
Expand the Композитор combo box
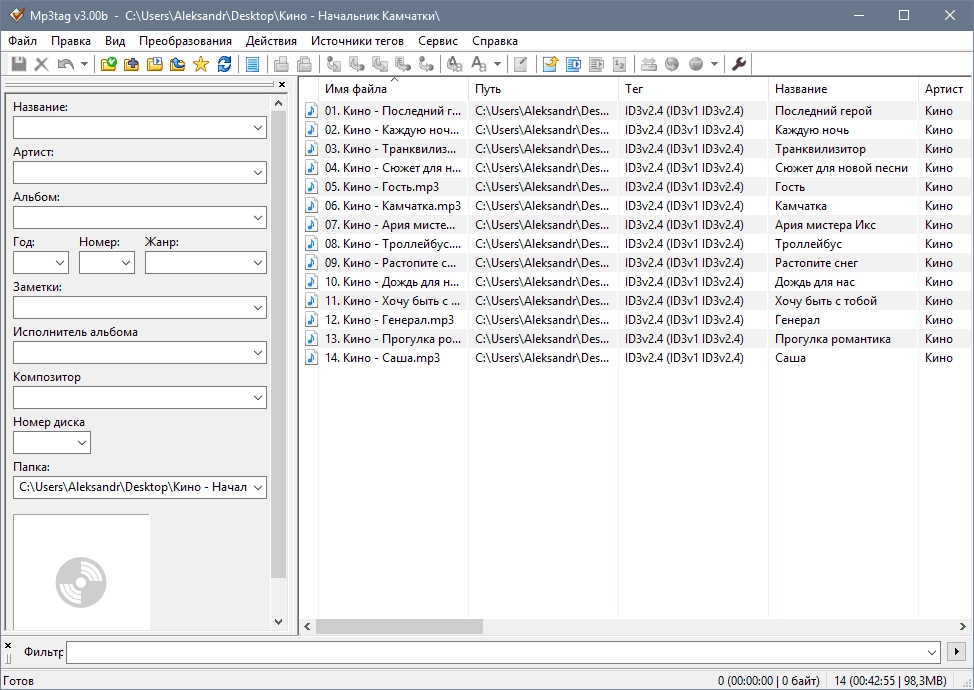[258, 398]
